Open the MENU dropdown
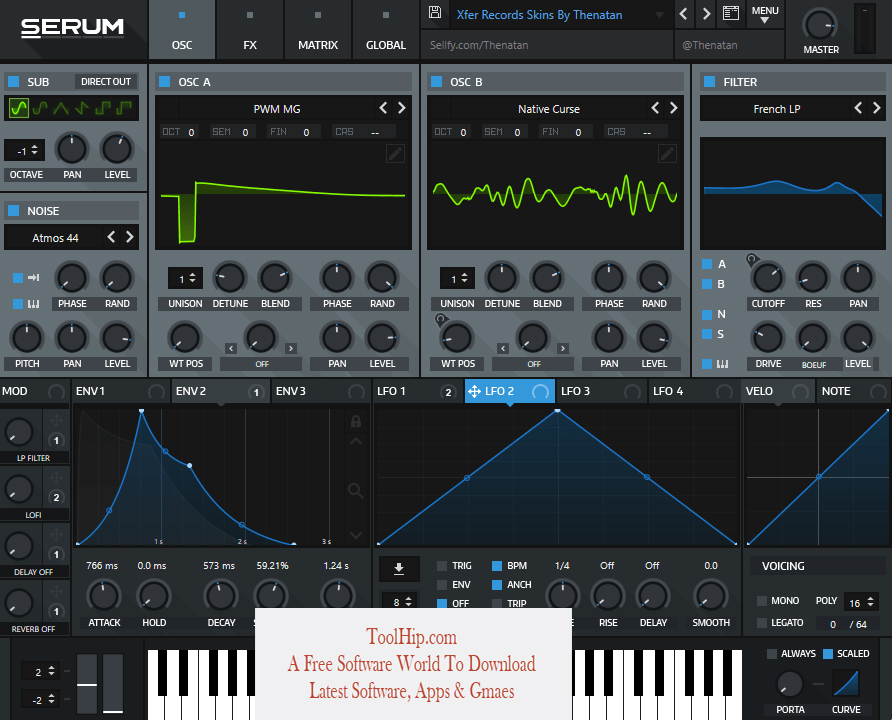This screenshot has width=892, height=720. [x=765, y=14]
